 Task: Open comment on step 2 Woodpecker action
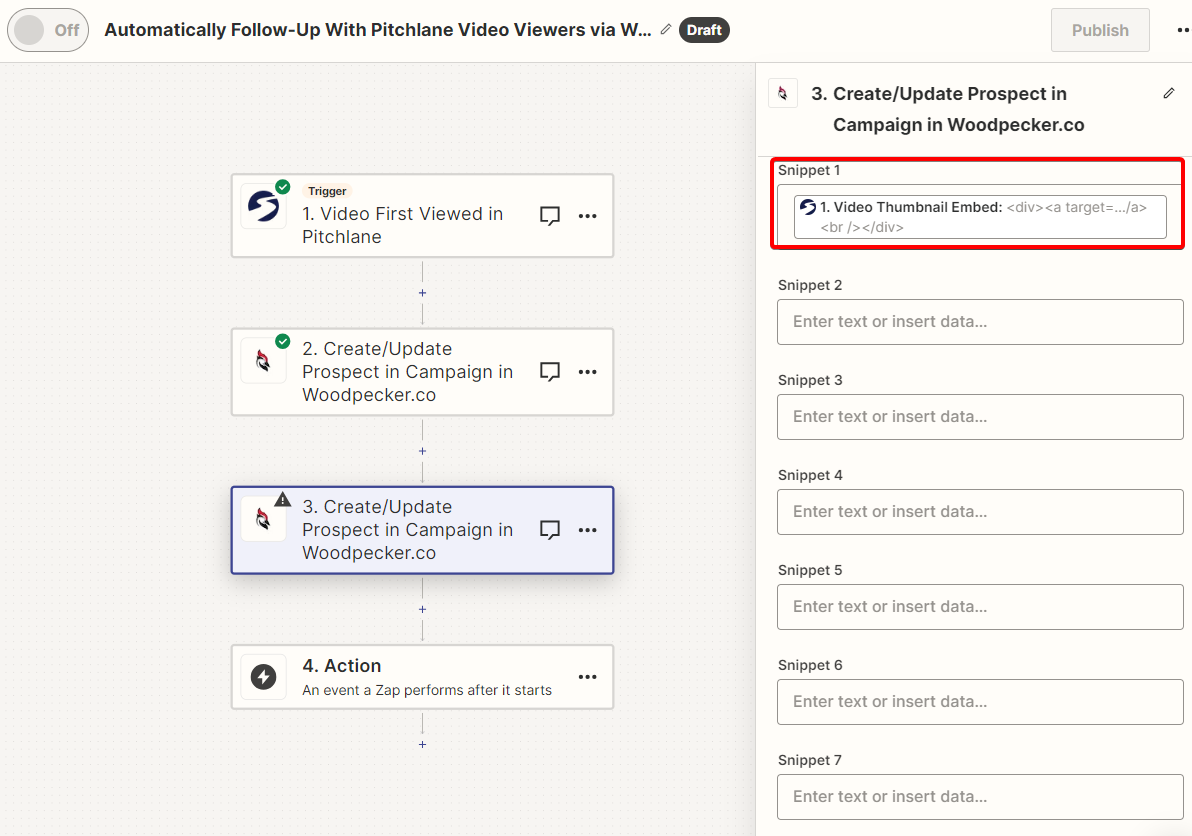(x=550, y=372)
